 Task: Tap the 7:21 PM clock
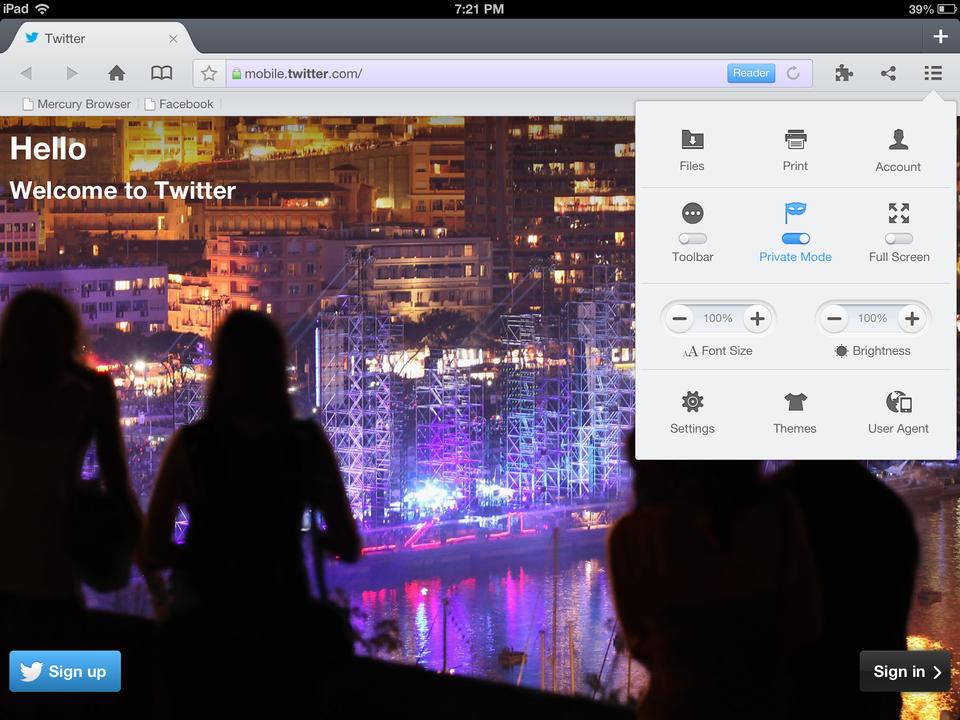pos(479,9)
